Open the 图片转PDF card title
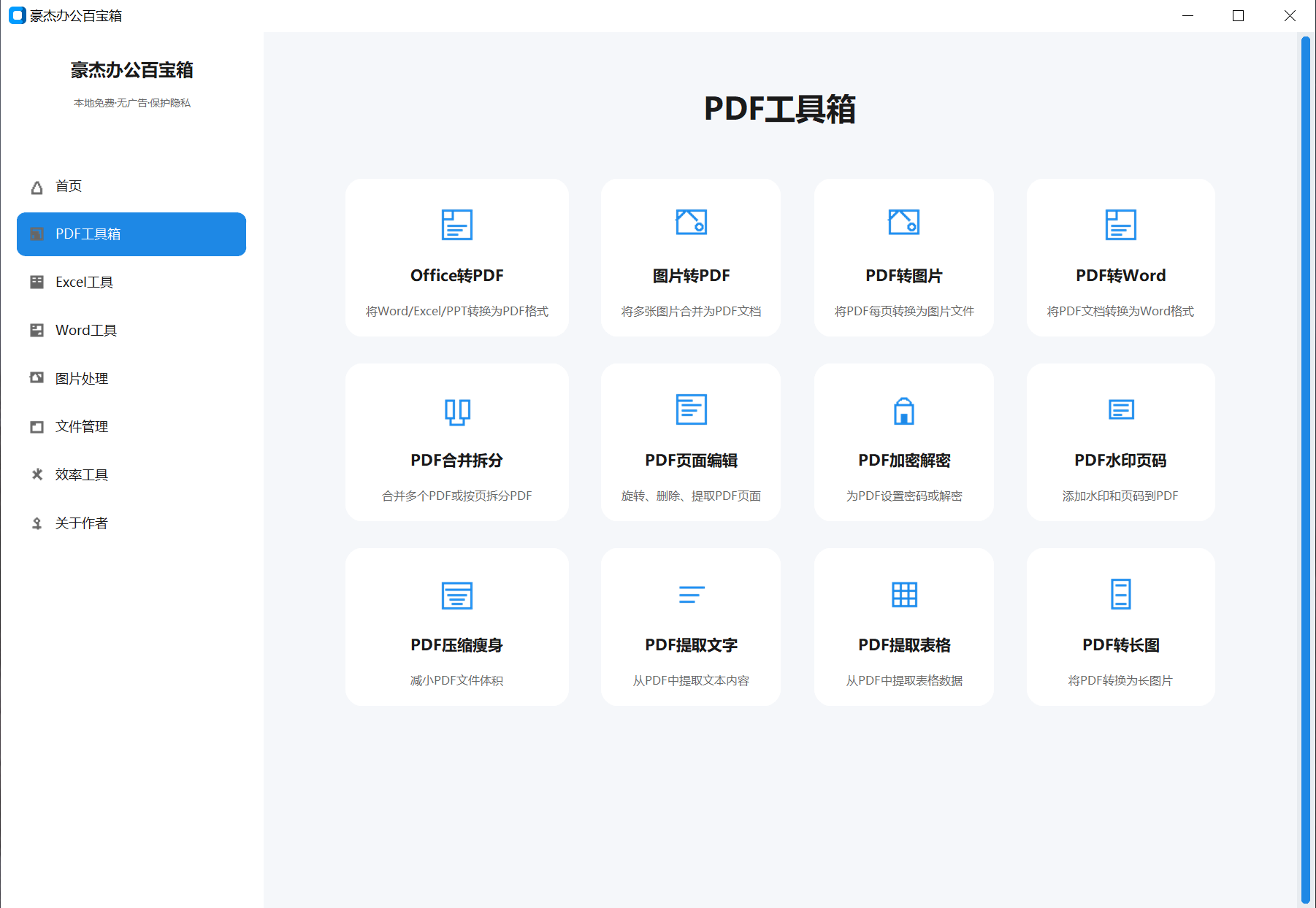The image size is (1316, 908). point(691,275)
